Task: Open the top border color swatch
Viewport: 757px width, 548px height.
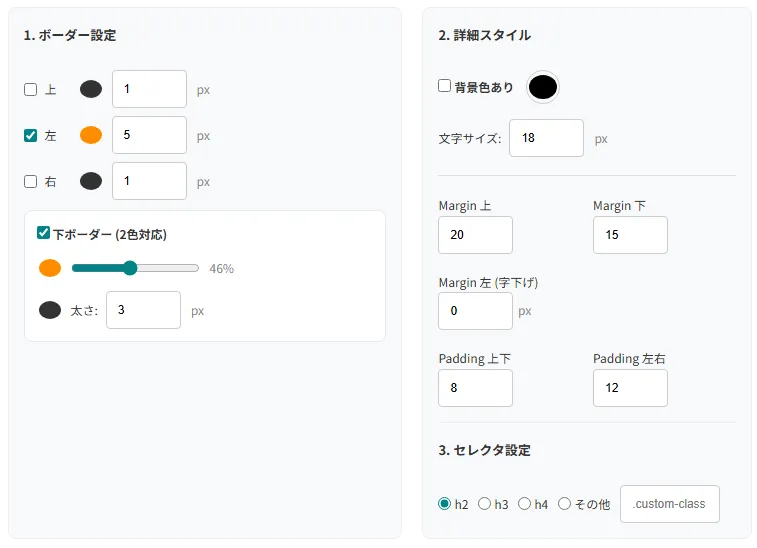Action: pyautogui.click(x=91, y=89)
